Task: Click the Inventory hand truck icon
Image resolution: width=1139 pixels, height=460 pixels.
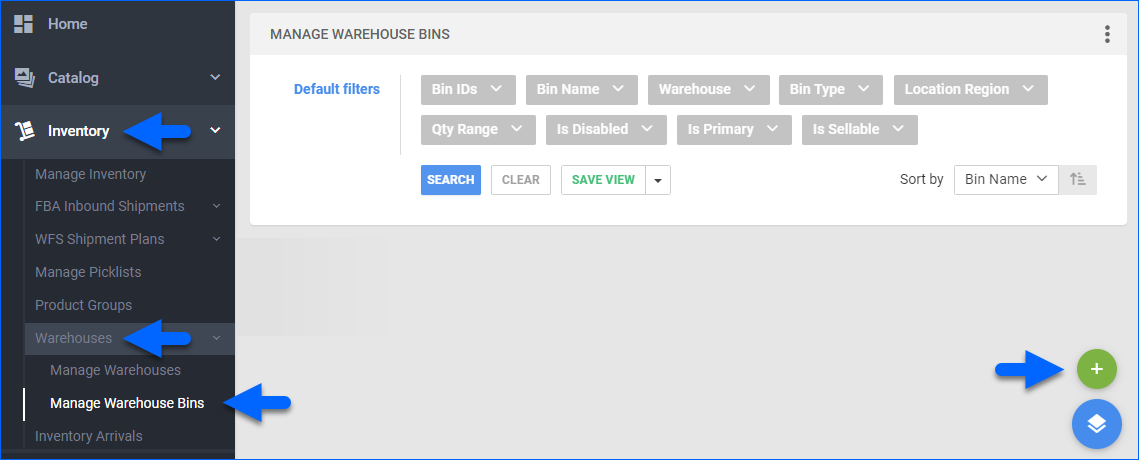Action: pos(23,131)
